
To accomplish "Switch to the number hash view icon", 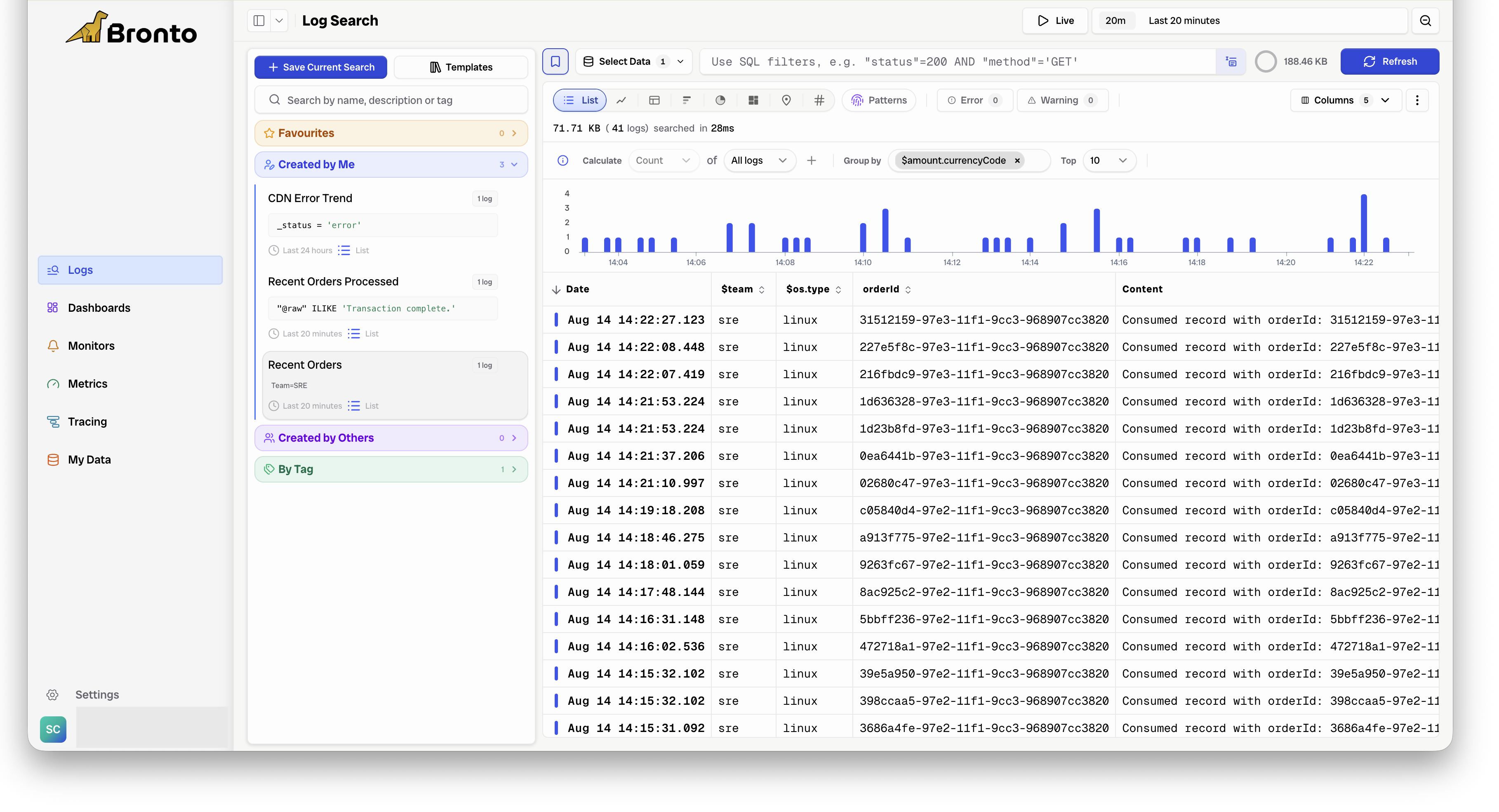I will (819, 100).
